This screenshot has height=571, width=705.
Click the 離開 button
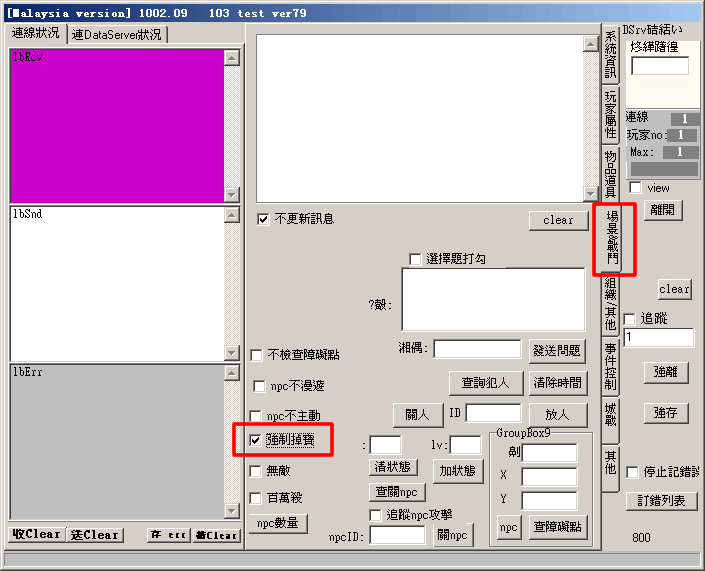pyautogui.click(x=662, y=210)
